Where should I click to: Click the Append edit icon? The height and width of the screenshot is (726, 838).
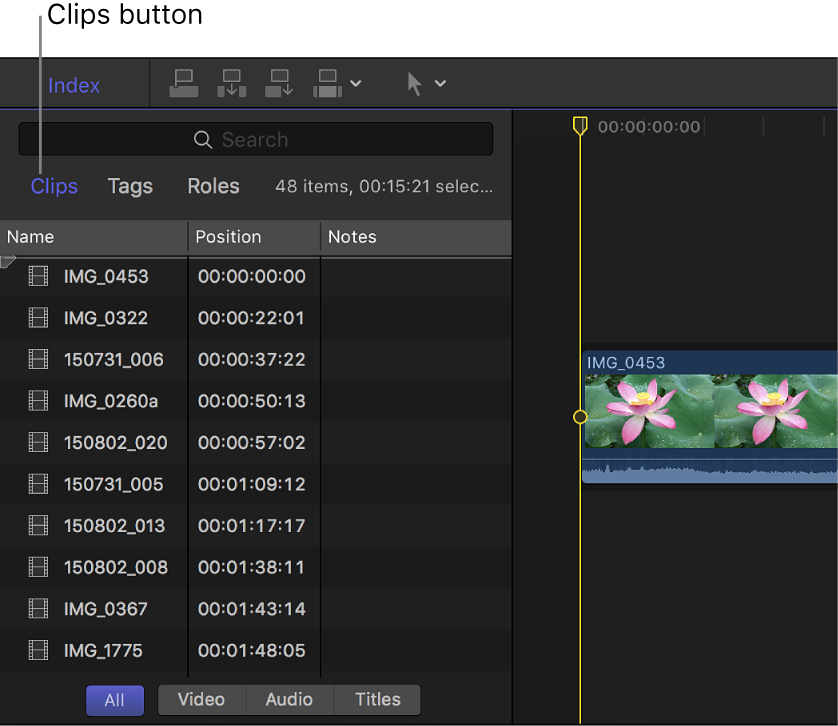pos(279,83)
